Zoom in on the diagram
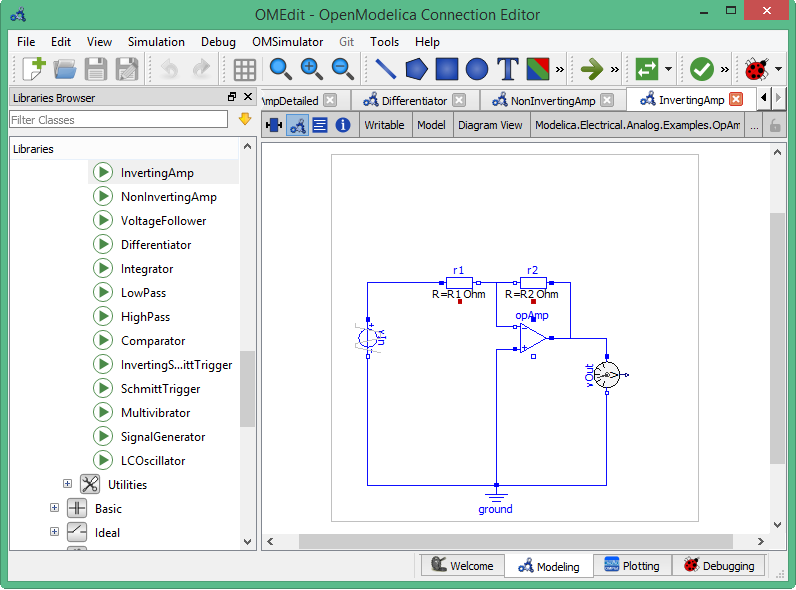796x590 pixels. pyautogui.click(x=311, y=69)
